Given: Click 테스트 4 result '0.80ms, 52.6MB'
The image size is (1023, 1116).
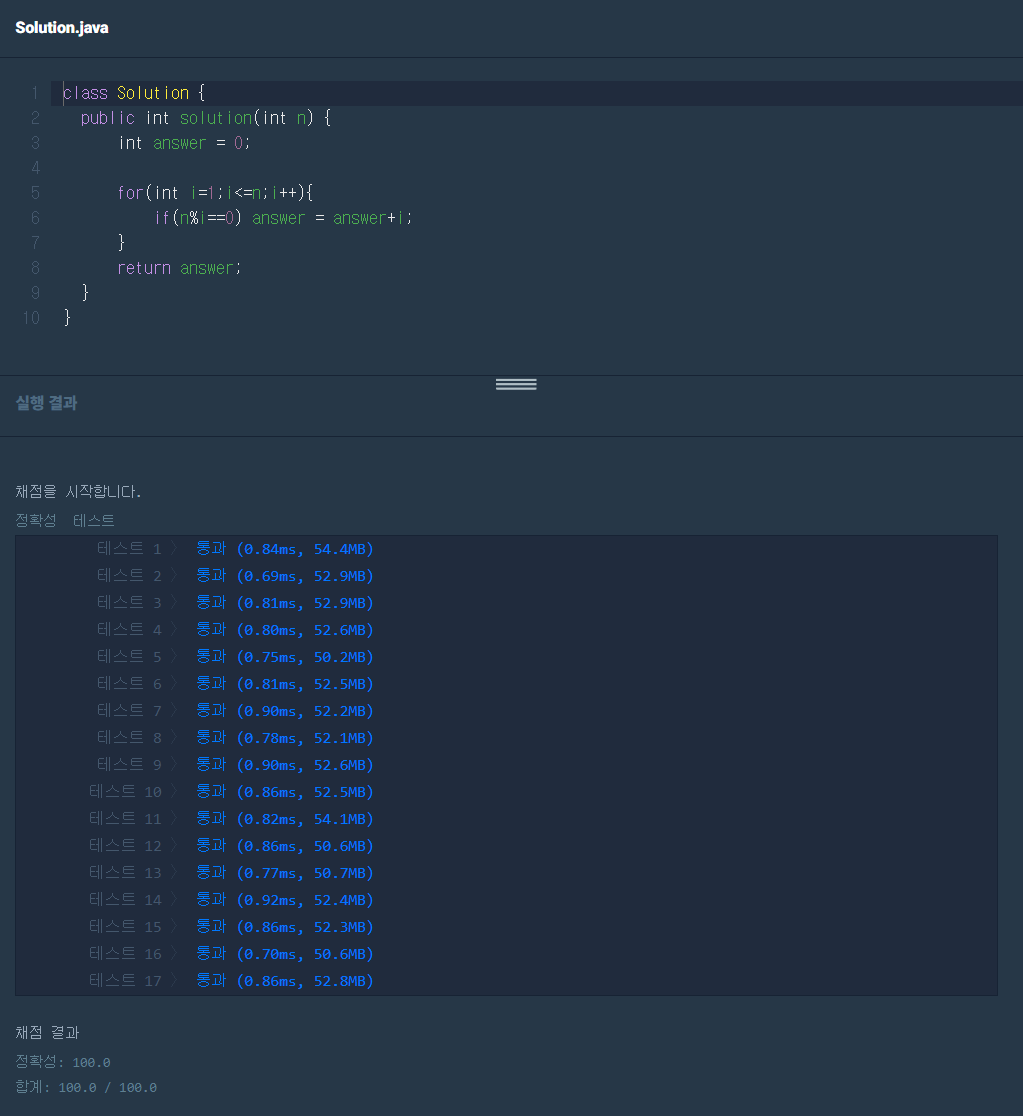Looking at the screenshot, I should point(305,631).
